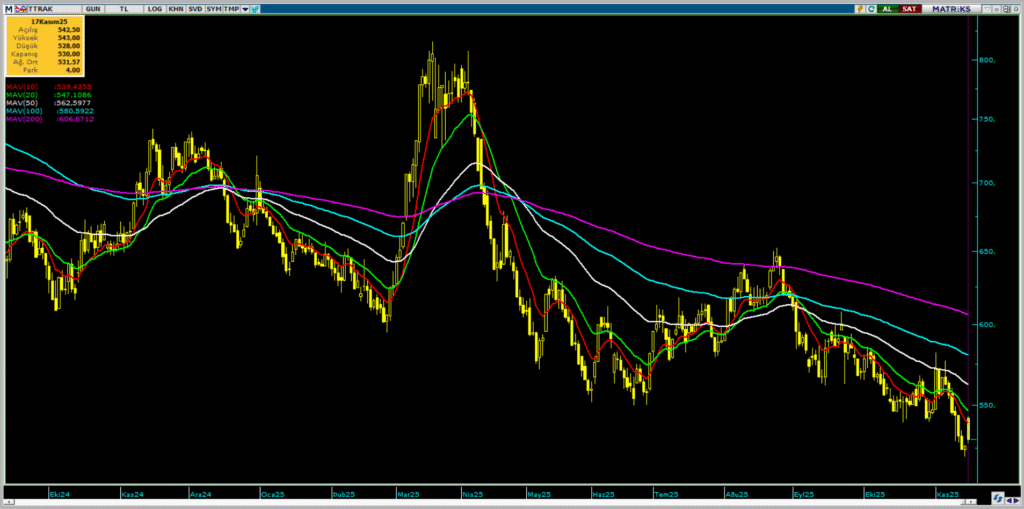
Task: Toggle LOG logarithmic scale
Action: [x=154, y=8]
